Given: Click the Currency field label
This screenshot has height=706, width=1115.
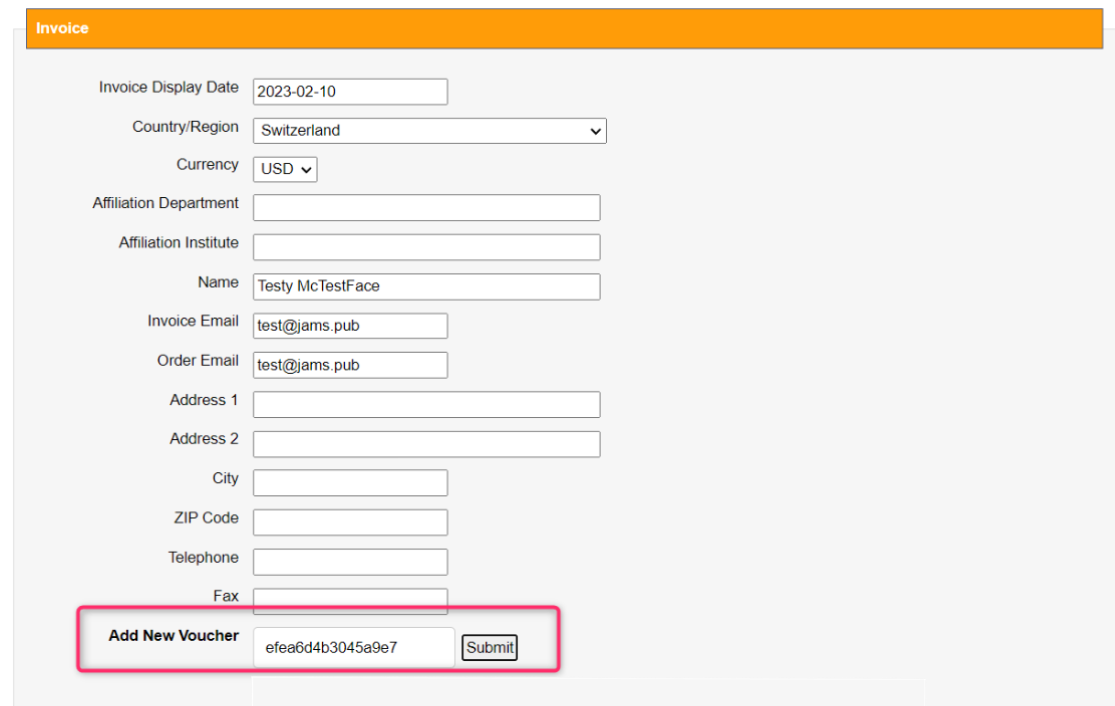Looking at the screenshot, I should click(207, 165).
